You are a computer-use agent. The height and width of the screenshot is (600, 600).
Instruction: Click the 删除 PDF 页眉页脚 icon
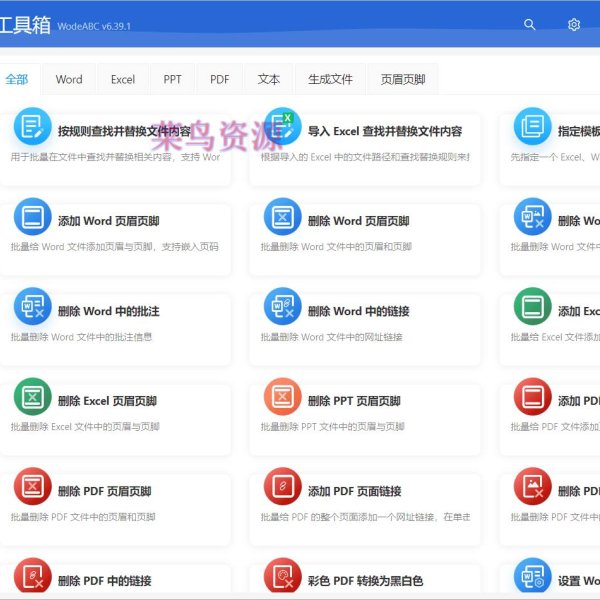[x=32, y=487]
